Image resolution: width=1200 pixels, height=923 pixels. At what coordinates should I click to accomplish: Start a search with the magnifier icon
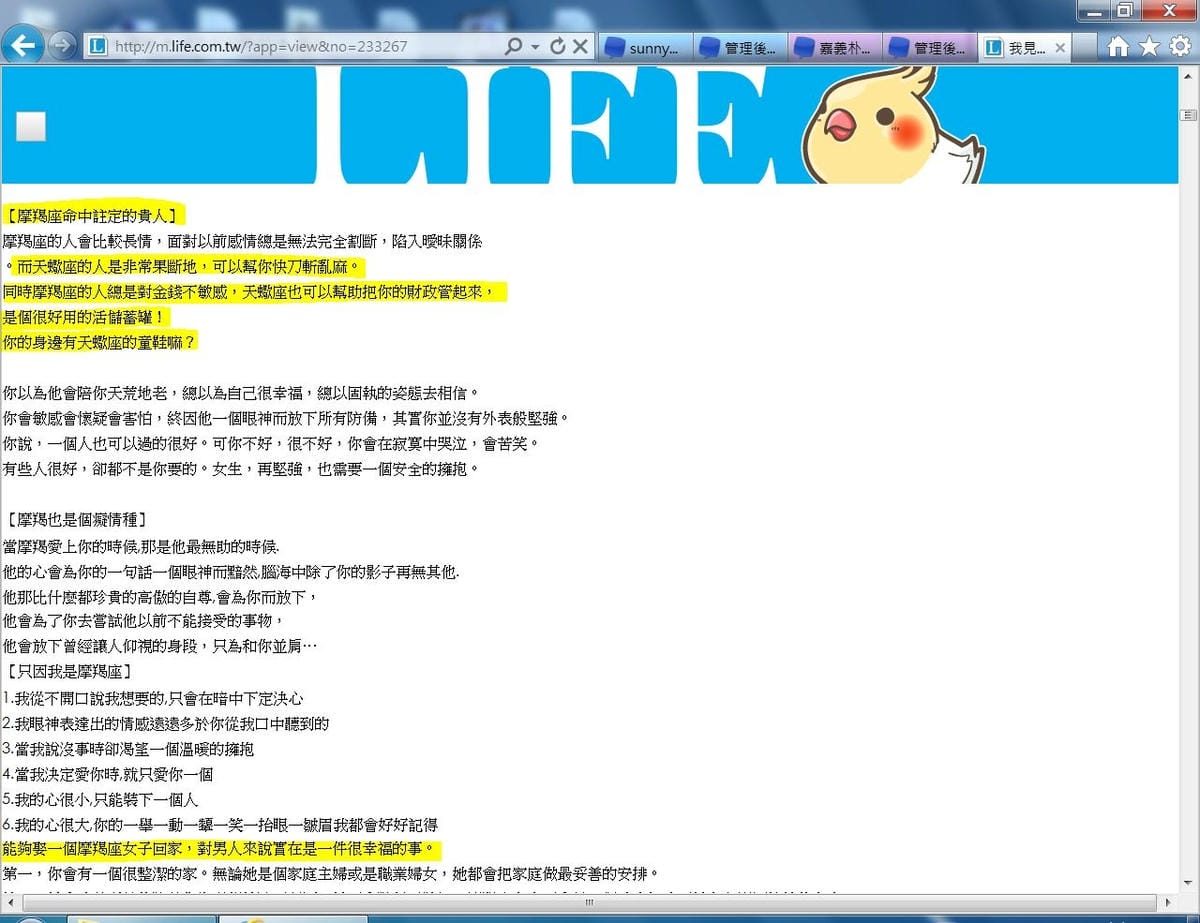coord(513,46)
